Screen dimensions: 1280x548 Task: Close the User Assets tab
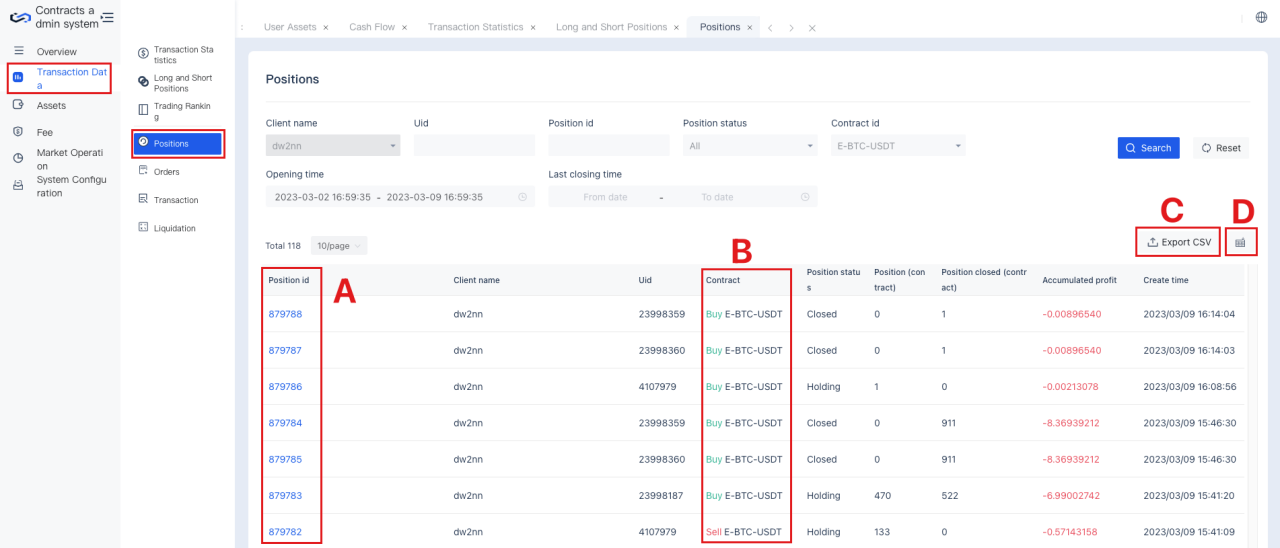[x=326, y=28]
